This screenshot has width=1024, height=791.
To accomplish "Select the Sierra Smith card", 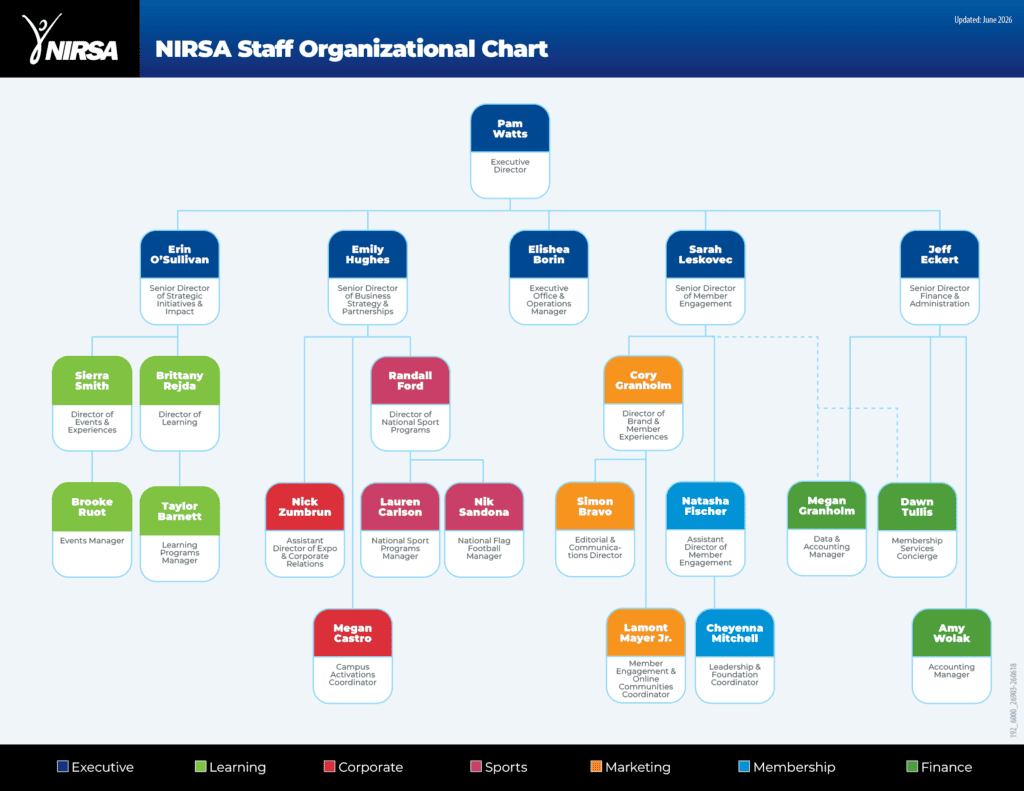I will pyautogui.click(x=92, y=404).
